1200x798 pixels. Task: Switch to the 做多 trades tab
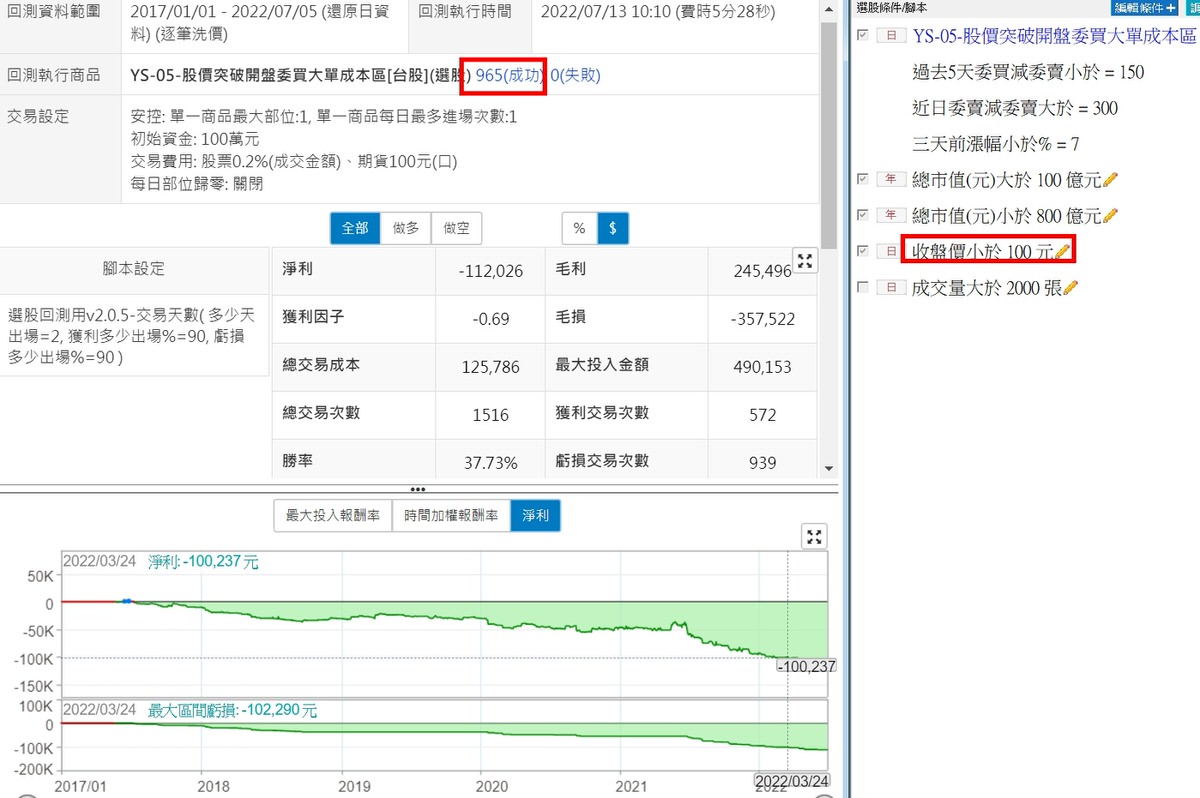click(405, 228)
